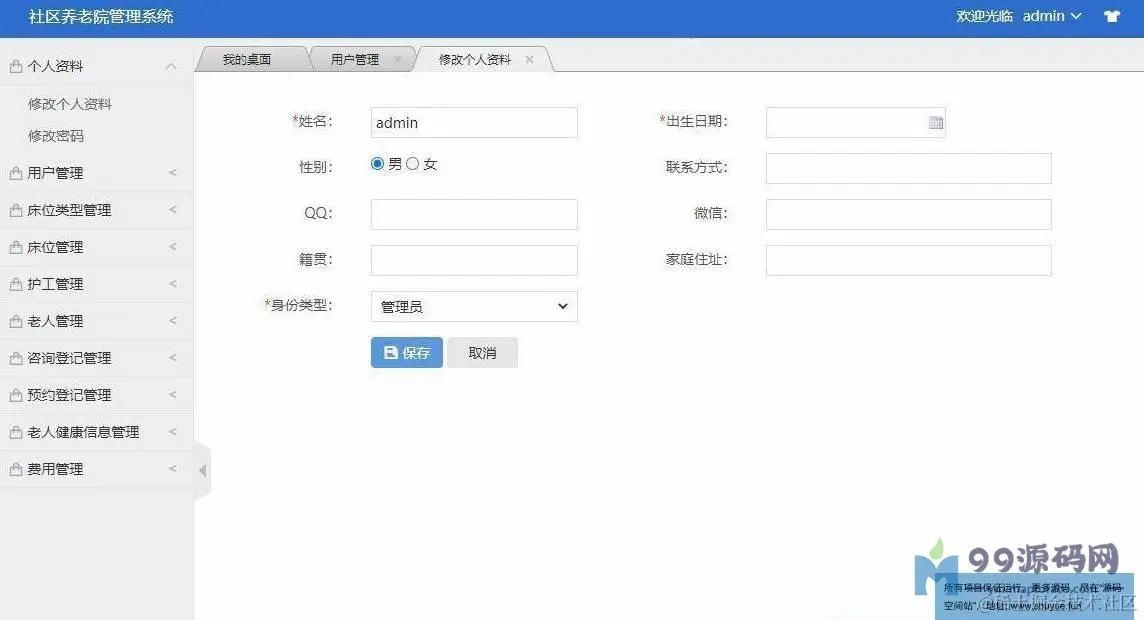Expand the 用户管理 menu section

173,173
